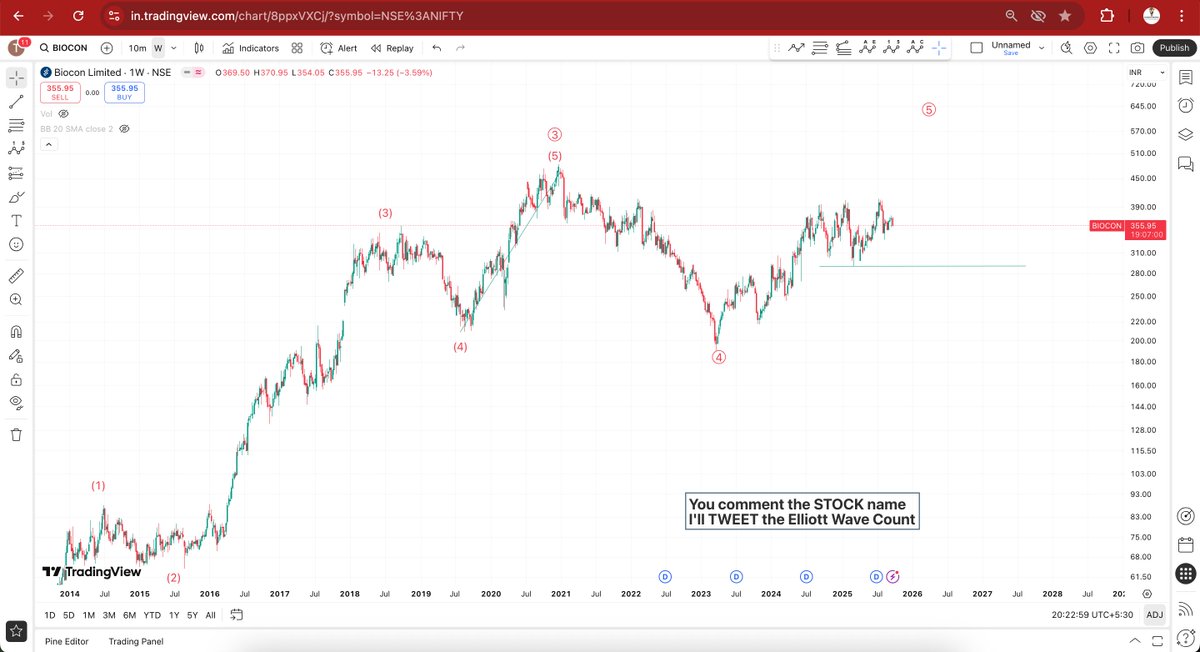Open the alerts clock panel in right sidebar
Screen dimensions: 1200x652
point(1185,105)
